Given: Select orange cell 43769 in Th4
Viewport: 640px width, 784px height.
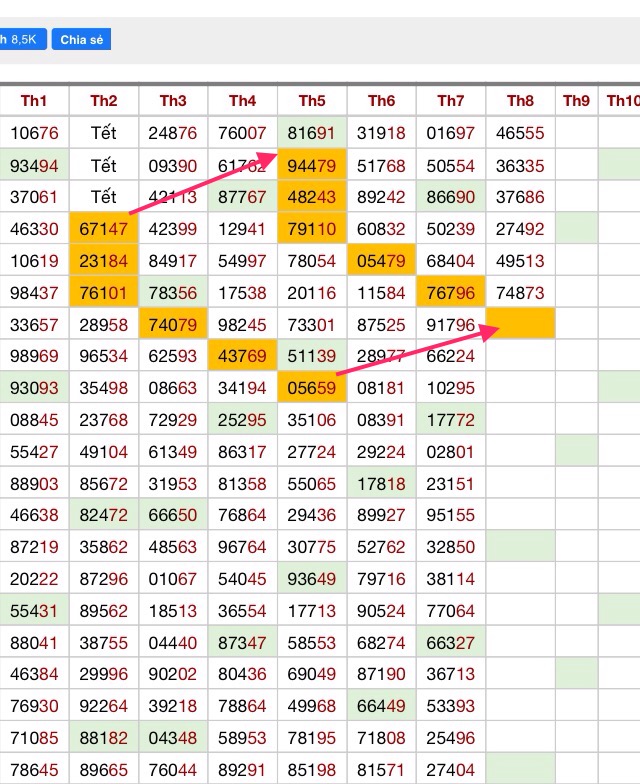Looking at the screenshot, I should pos(242,357).
